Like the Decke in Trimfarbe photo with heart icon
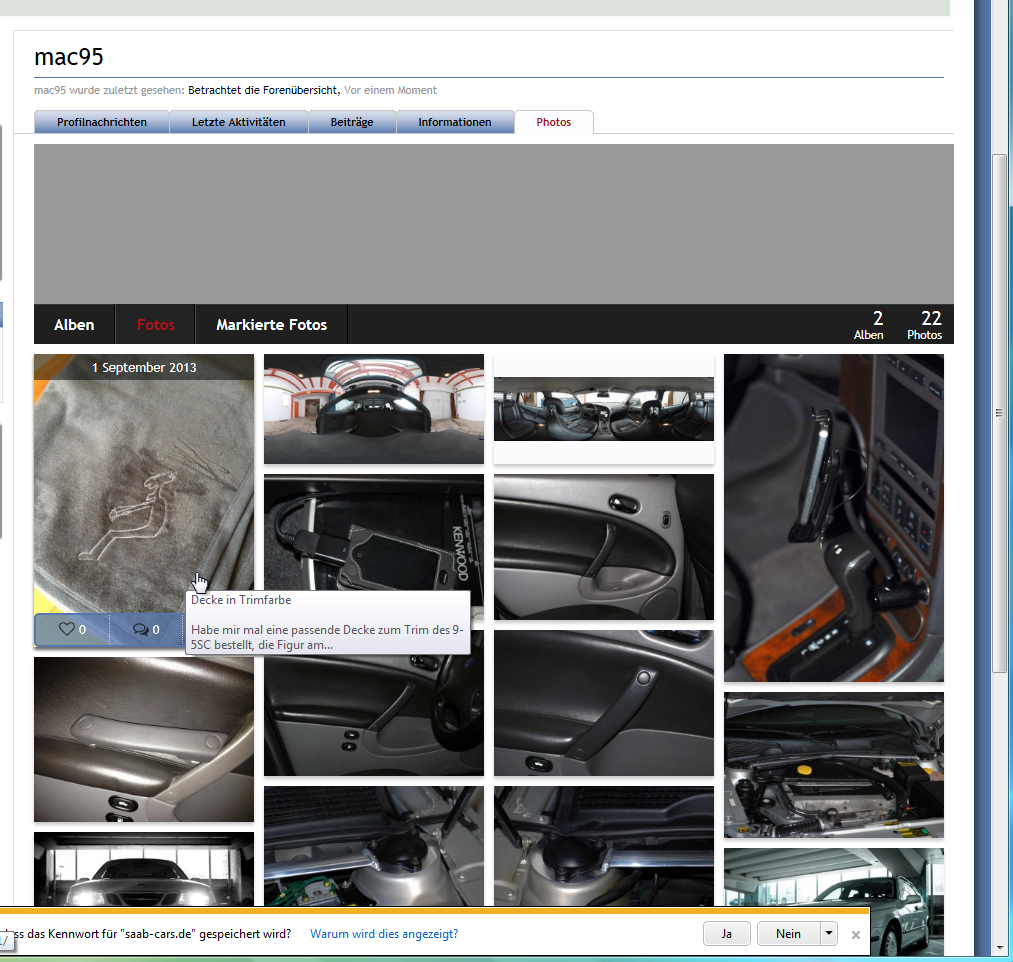 point(72,629)
